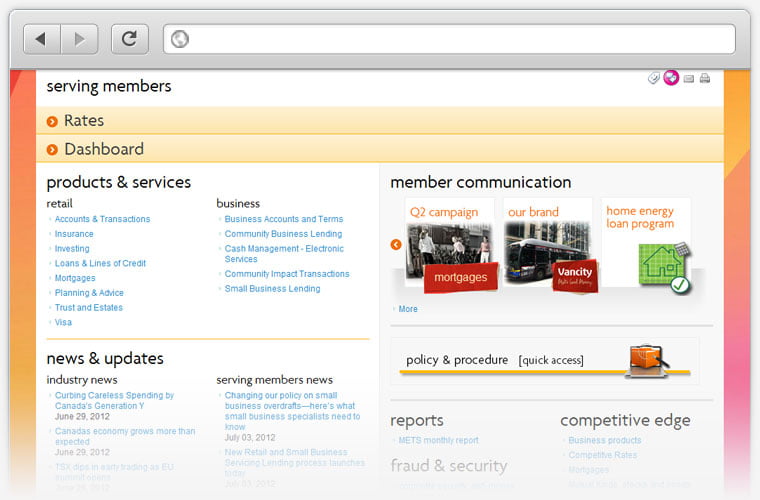This screenshot has width=760, height=500.
Task: Click More under member communication
Action: 408,309
